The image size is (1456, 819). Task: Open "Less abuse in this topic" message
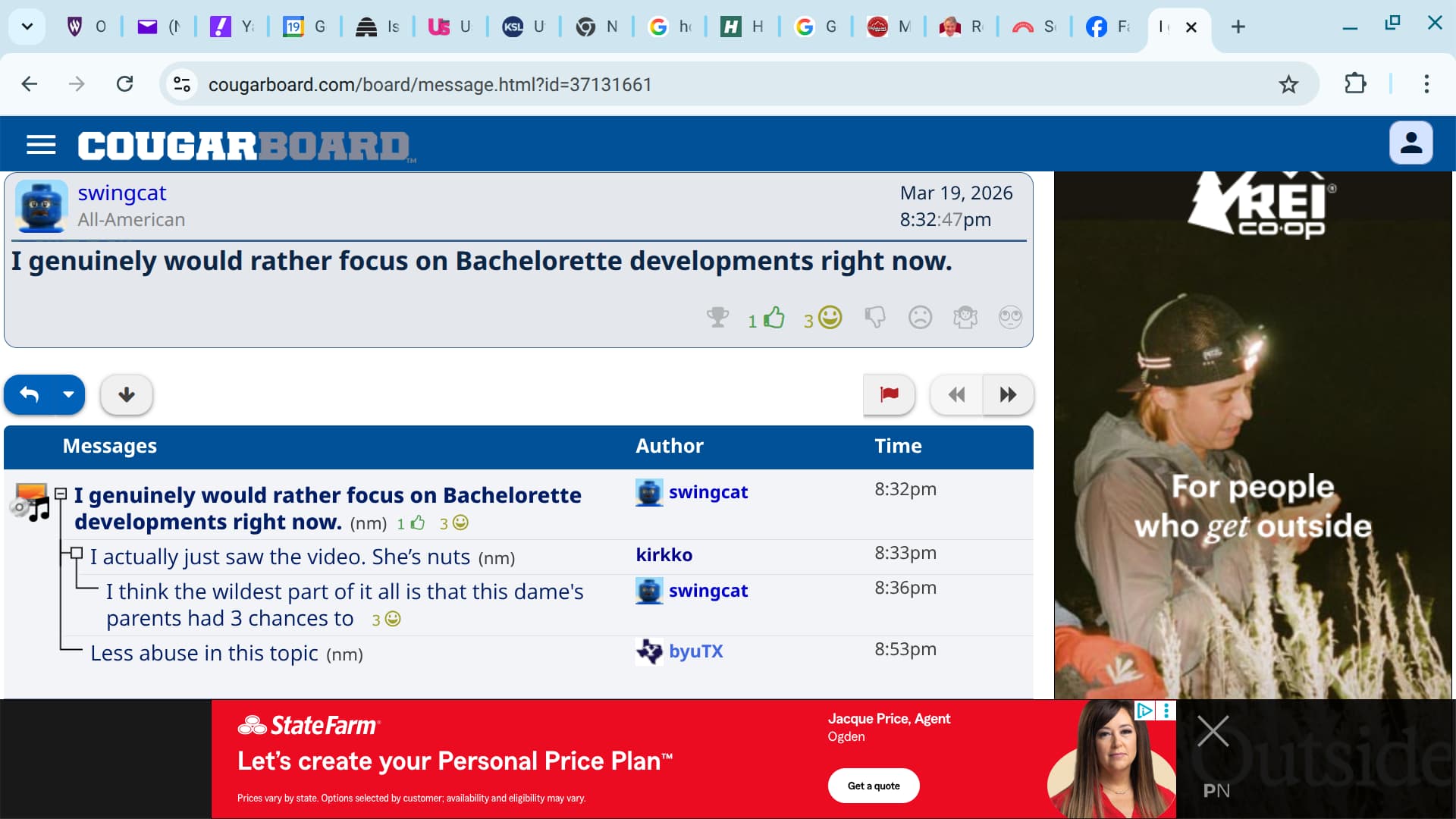click(204, 653)
